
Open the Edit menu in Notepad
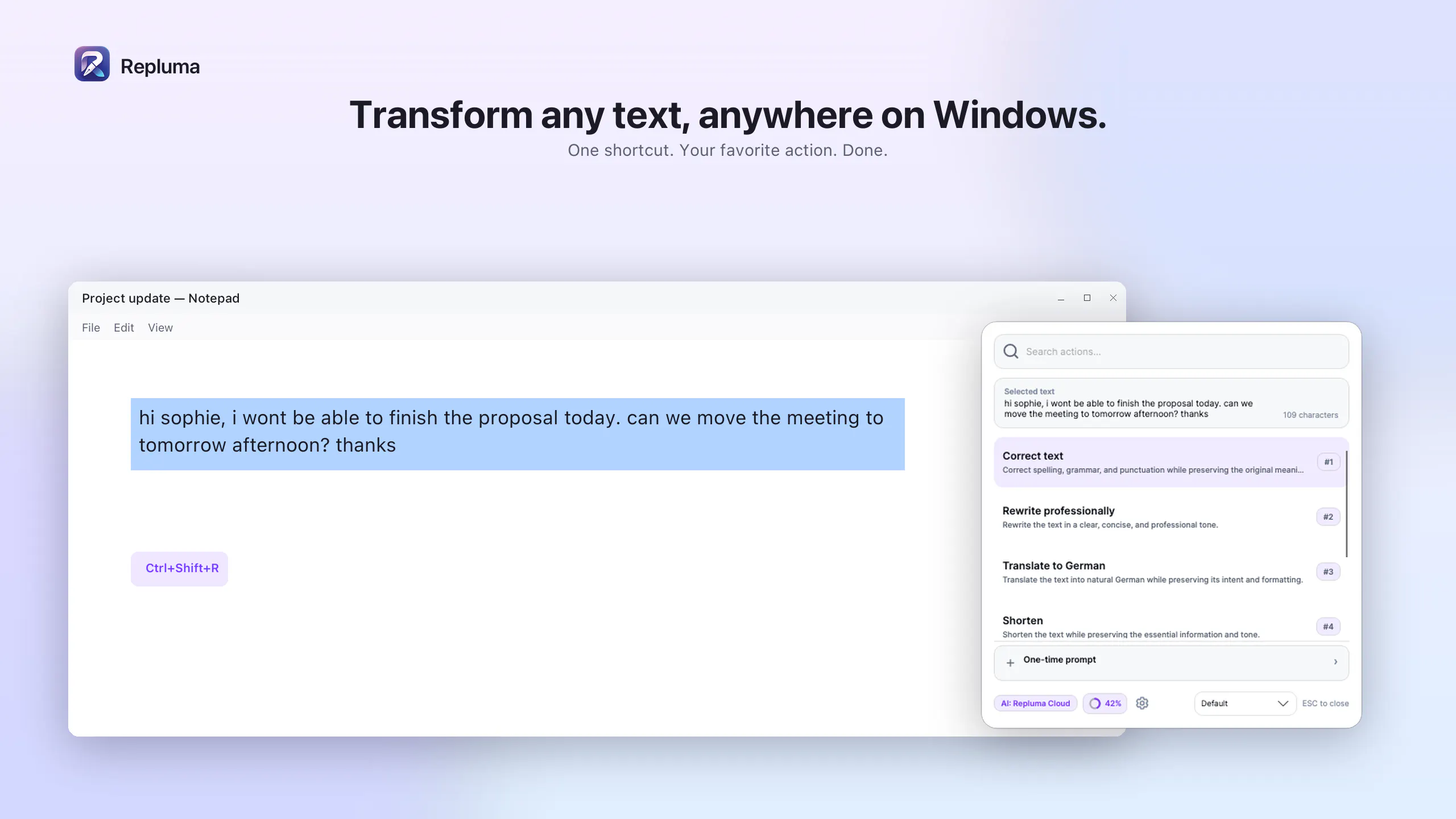(124, 328)
